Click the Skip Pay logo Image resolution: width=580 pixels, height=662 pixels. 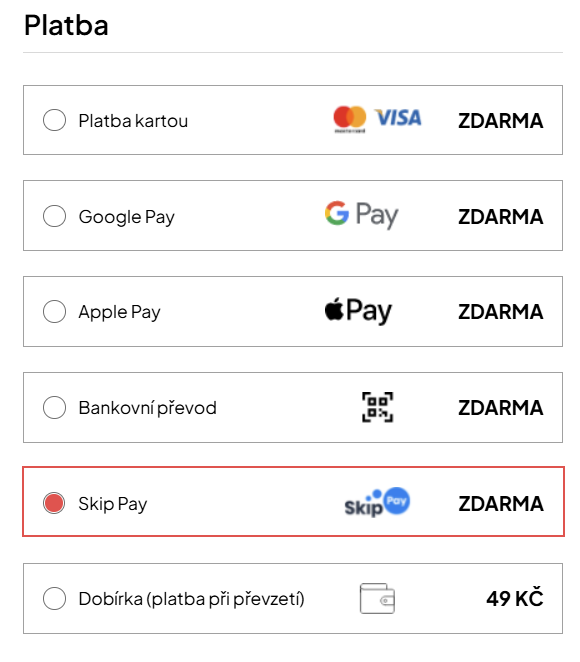[377, 502]
